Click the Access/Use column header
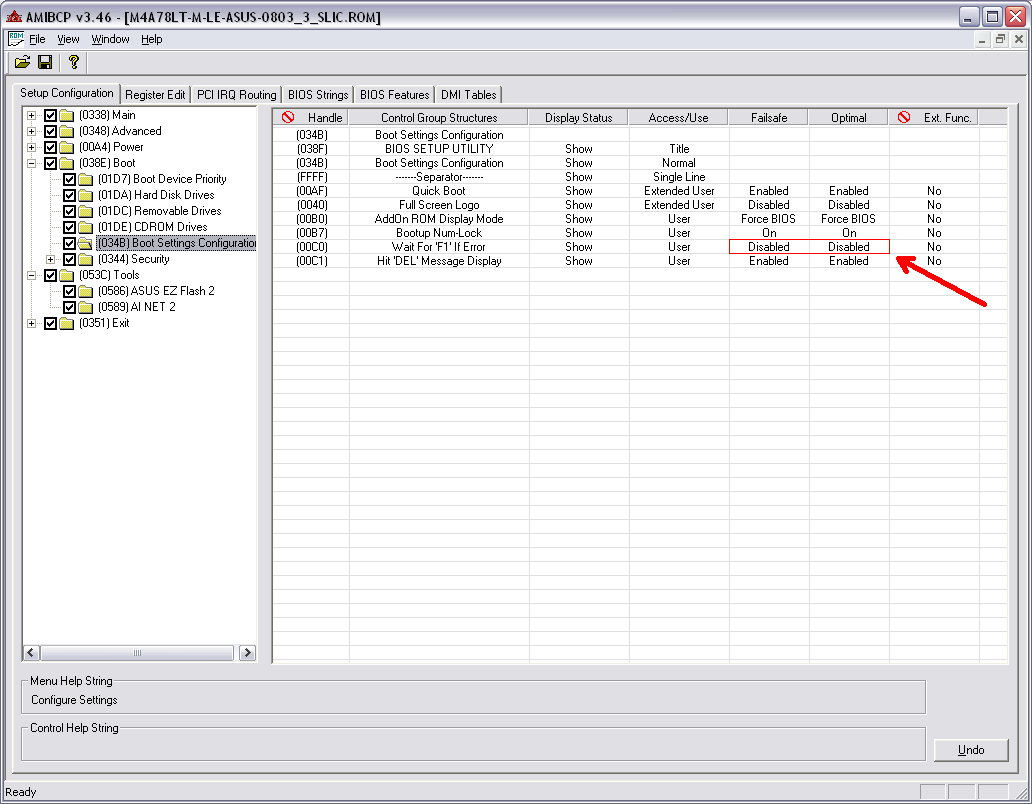Image resolution: width=1032 pixels, height=804 pixels. tap(679, 118)
